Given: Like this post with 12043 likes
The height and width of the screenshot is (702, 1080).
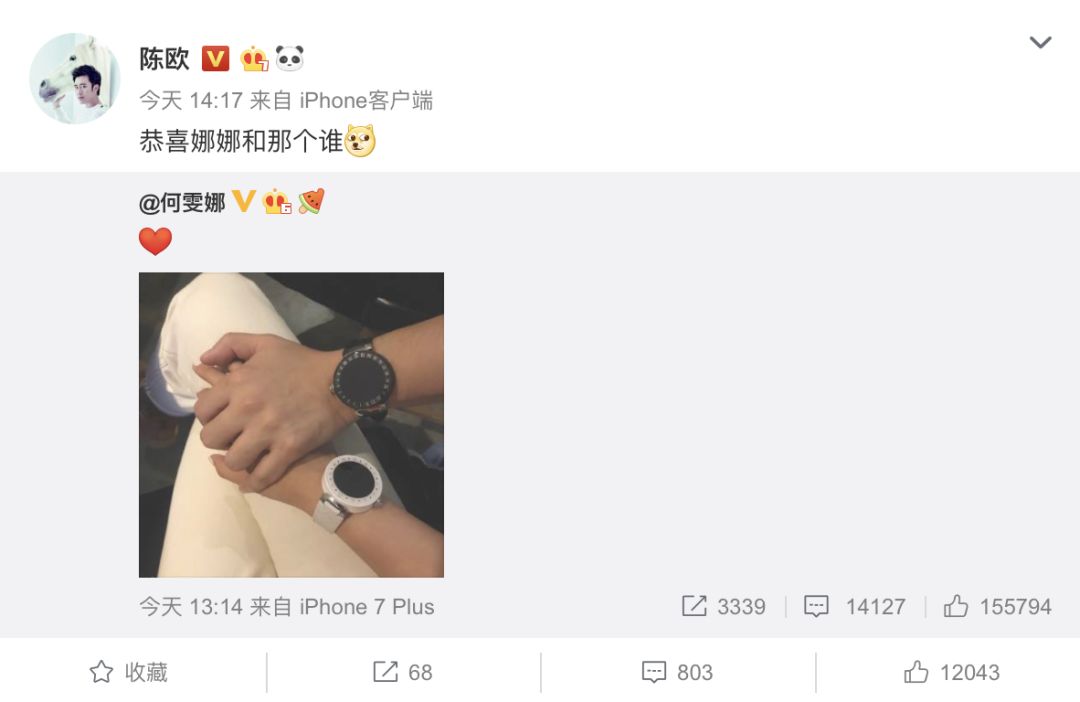Looking at the screenshot, I should (x=952, y=672).
